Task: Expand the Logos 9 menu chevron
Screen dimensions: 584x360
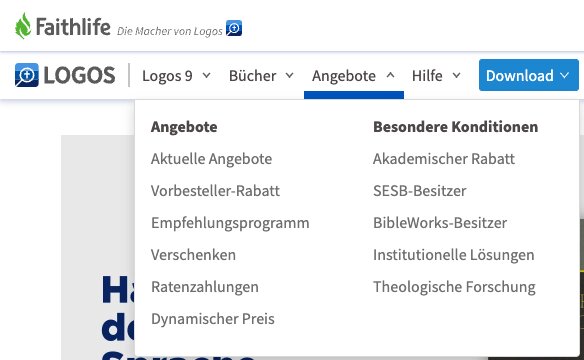Action: coord(206,76)
